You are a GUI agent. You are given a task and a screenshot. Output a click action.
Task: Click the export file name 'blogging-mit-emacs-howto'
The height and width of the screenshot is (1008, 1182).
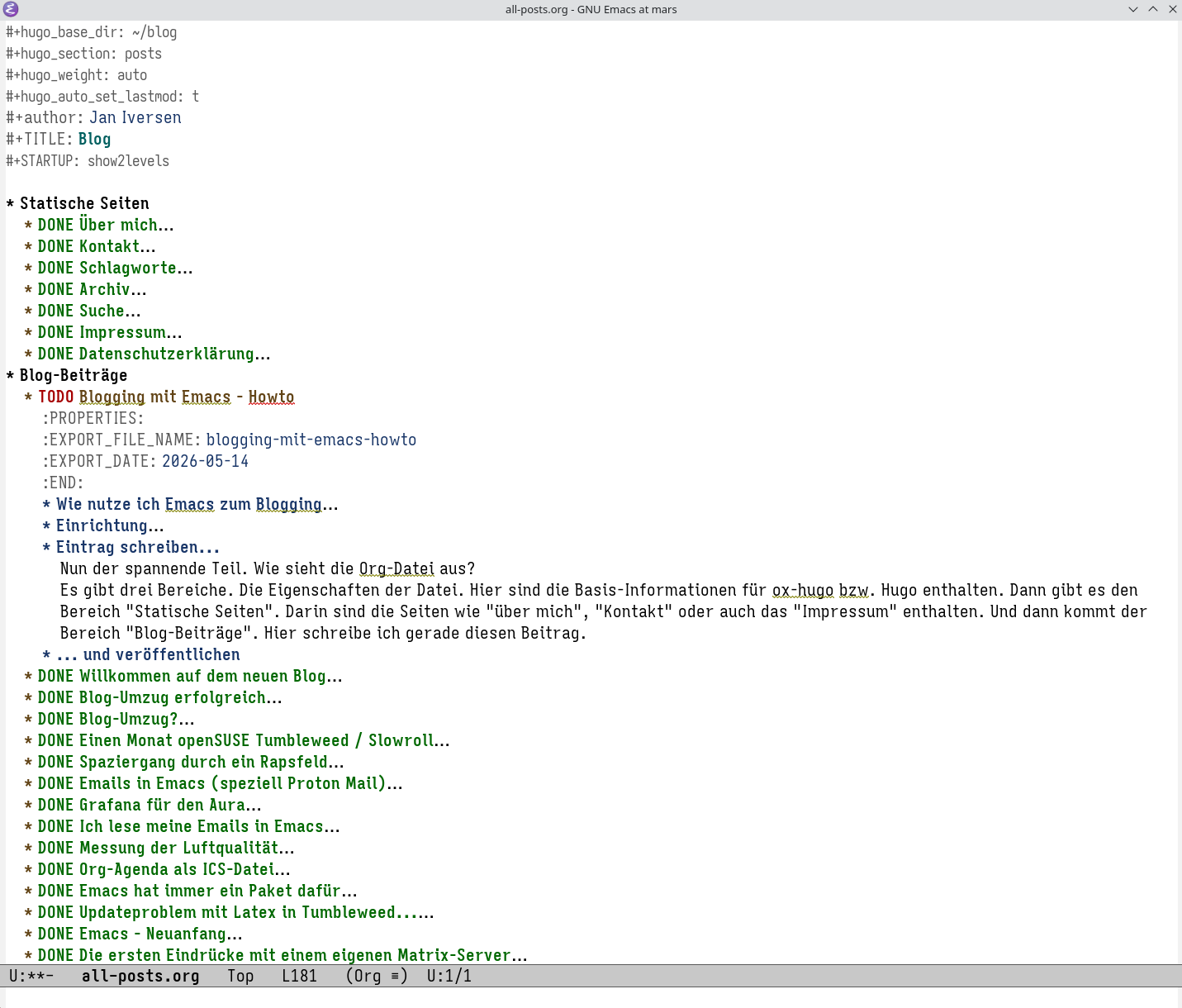[x=311, y=440]
